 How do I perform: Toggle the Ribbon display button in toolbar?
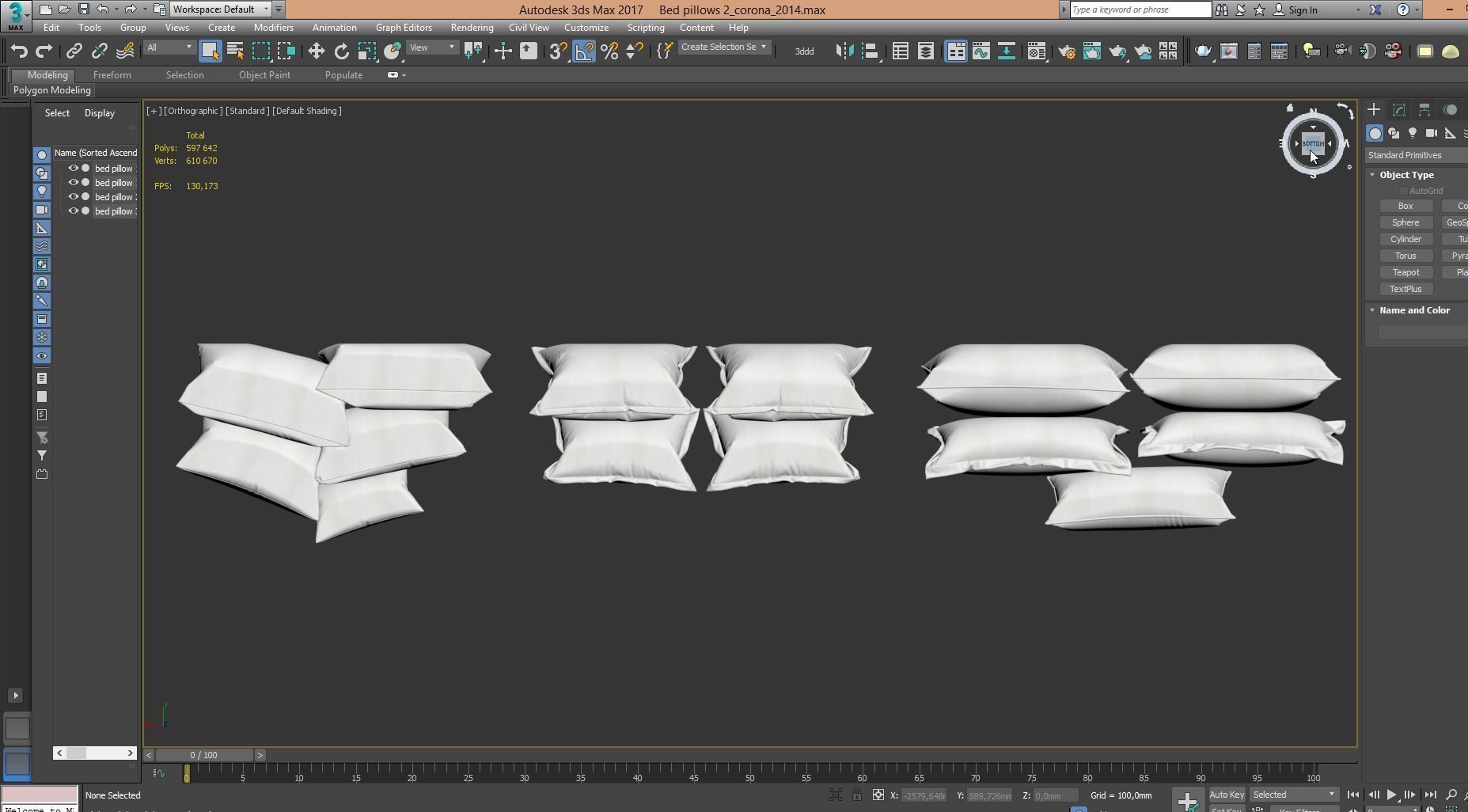[955, 51]
